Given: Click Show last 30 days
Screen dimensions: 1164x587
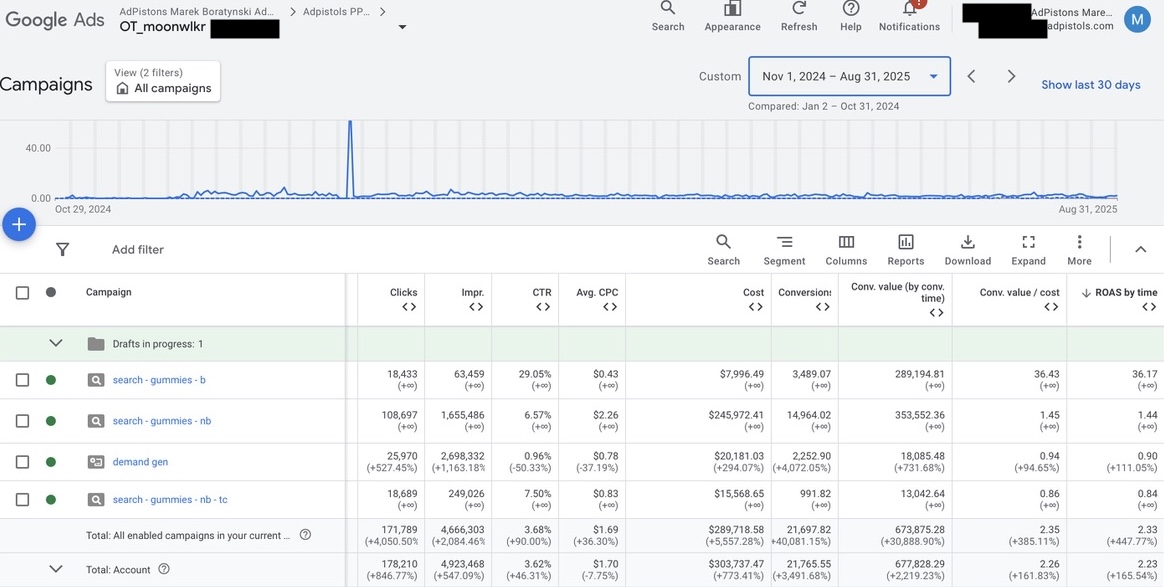Looking at the screenshot, I should [1091, 85].
